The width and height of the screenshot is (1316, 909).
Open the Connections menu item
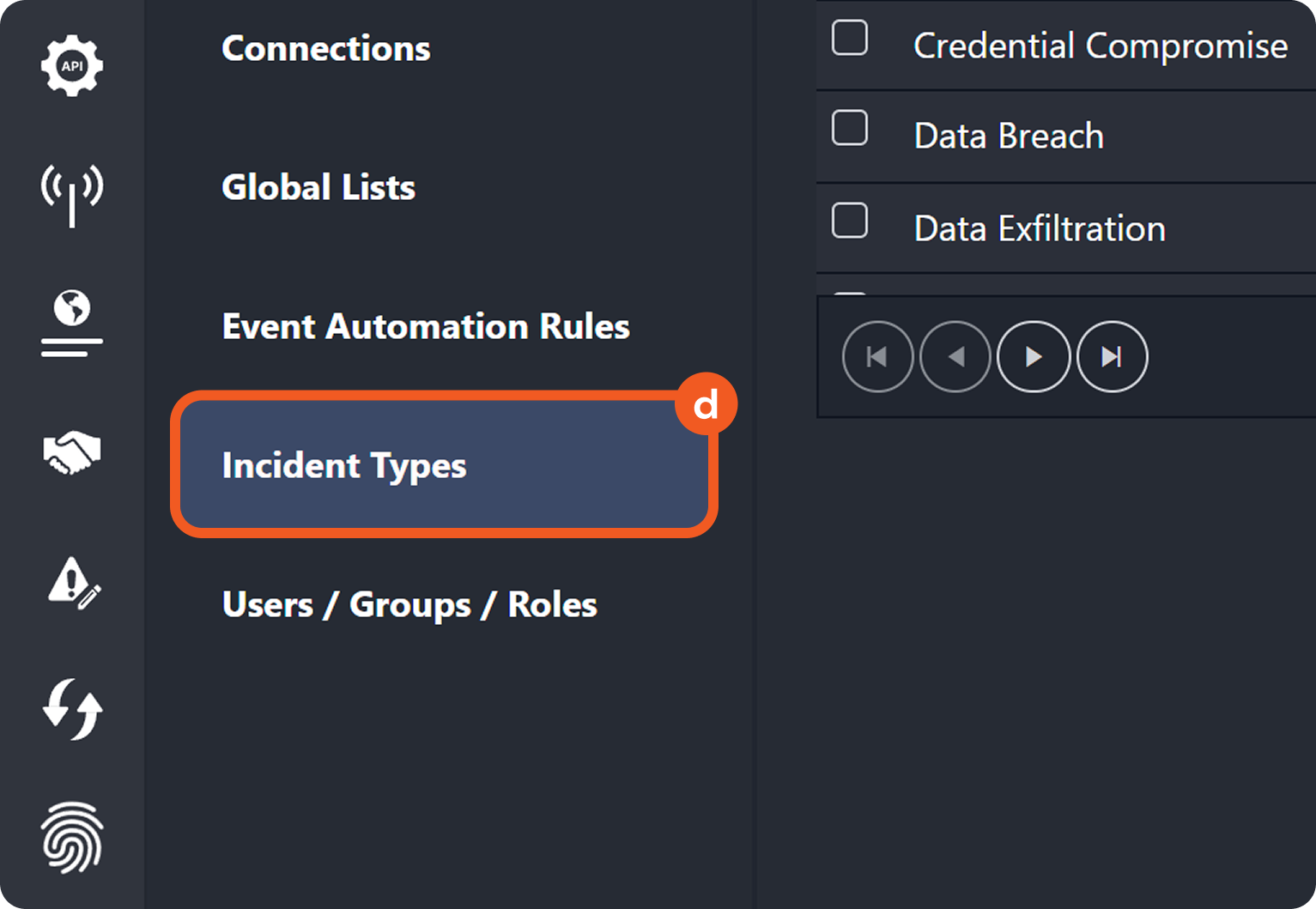coord(326,49)
